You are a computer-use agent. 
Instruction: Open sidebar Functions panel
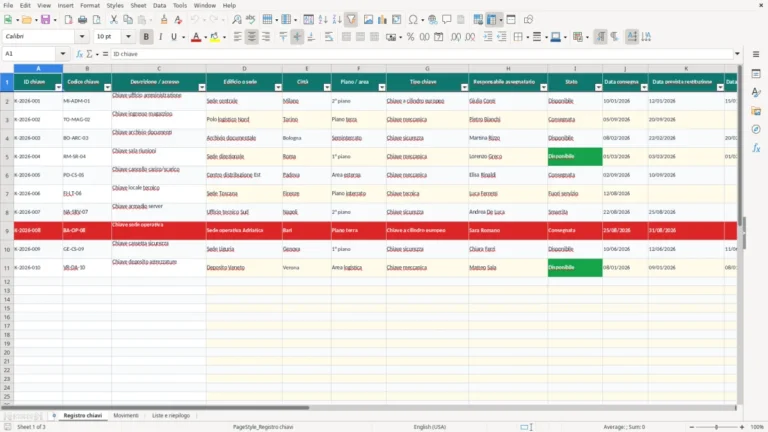[756, 148]
